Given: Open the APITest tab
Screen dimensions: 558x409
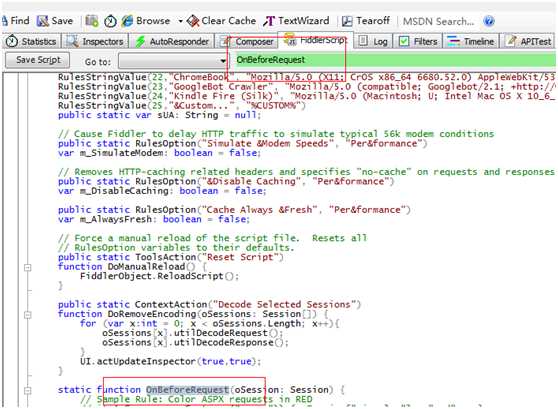Looking at the screenshot, I should [529, 41].
